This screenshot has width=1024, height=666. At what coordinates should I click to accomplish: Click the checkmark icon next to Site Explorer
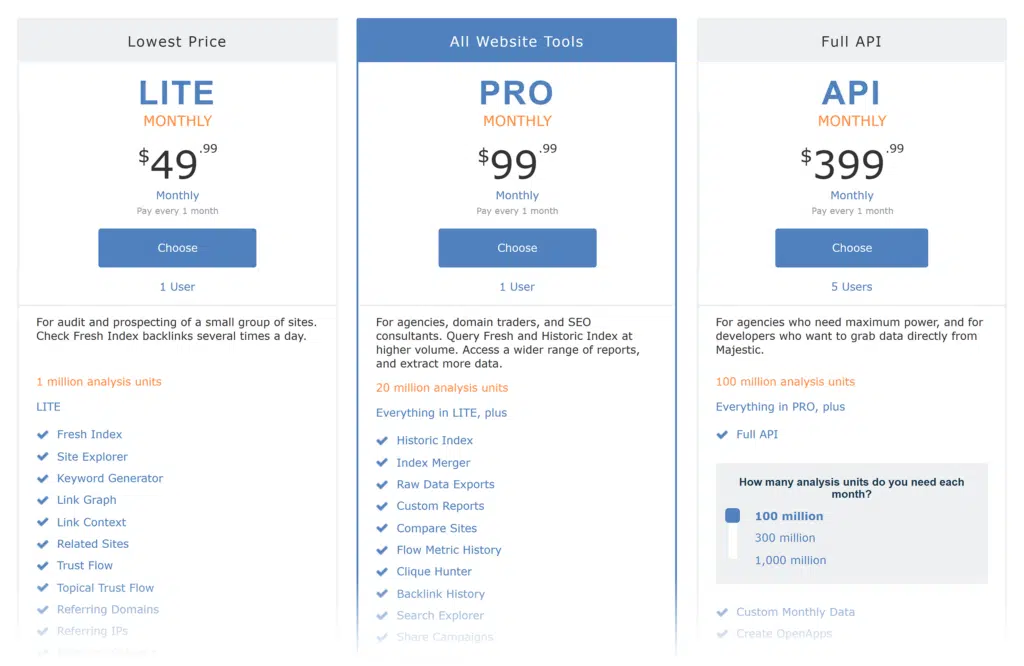click(x=43, y=457)
